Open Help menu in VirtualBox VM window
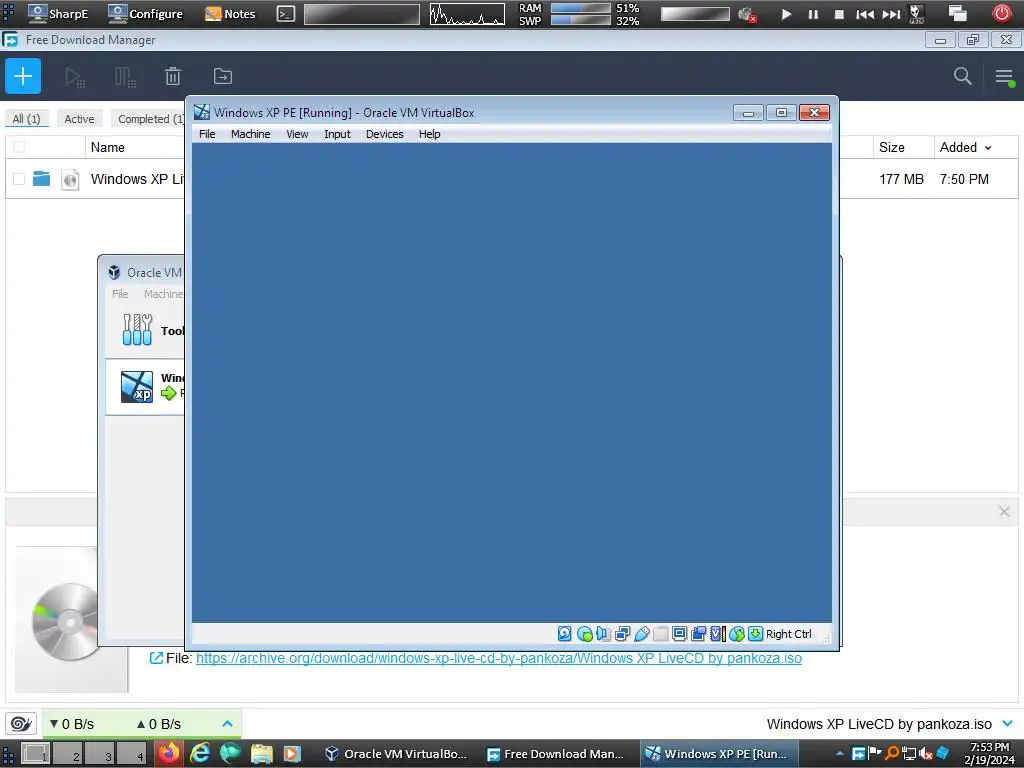The height and width of the screenshot is (768, 1024). pyautogui.click(x=430, y=134)
